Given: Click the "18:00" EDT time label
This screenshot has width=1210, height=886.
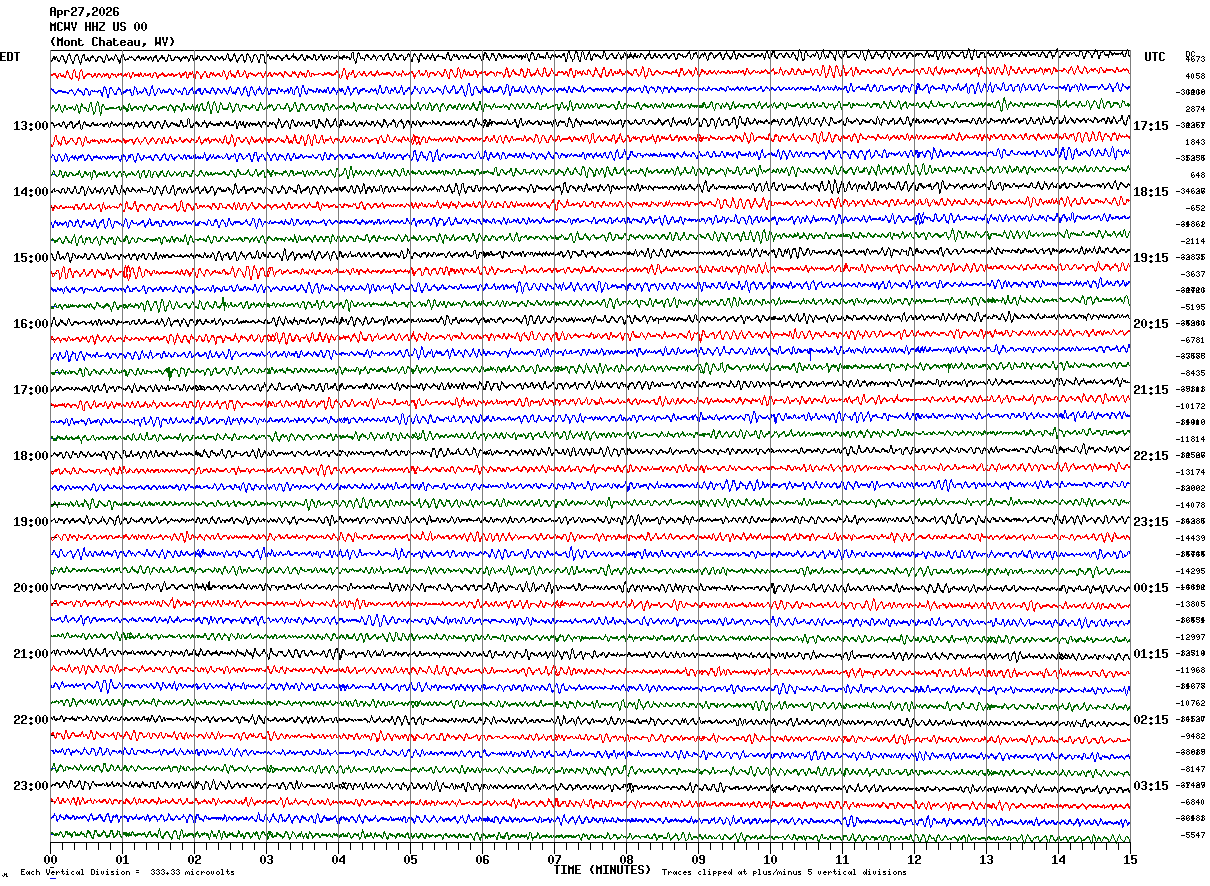Looking at the screenshot, I should [31, 456].
